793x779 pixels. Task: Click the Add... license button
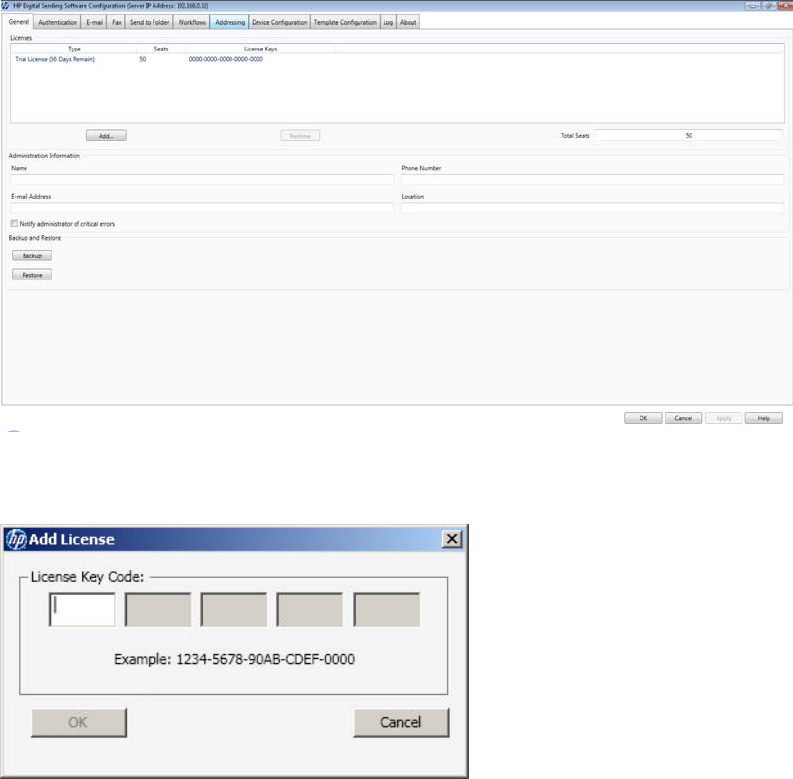click(106, 136)
